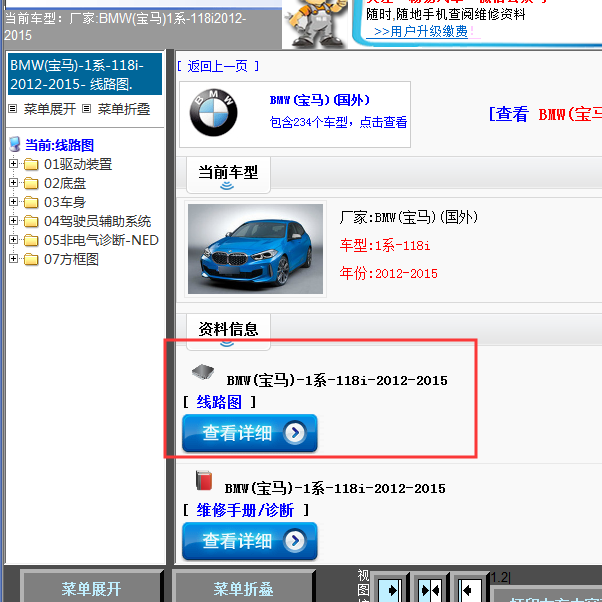This screenshot has width=602, height=602.
Task: Click the gray chip icon above 线路图
Action: coord(203,371)
